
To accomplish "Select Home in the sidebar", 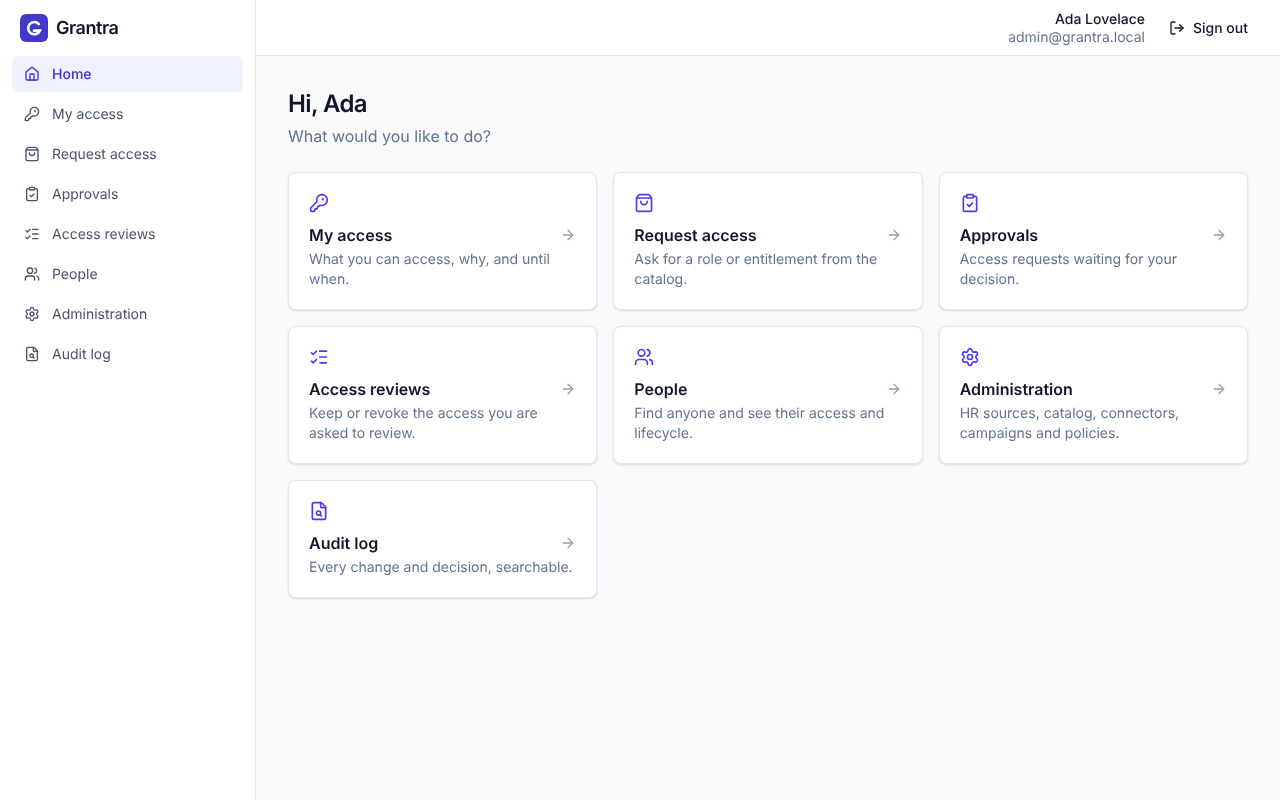I will pos(127,74).
